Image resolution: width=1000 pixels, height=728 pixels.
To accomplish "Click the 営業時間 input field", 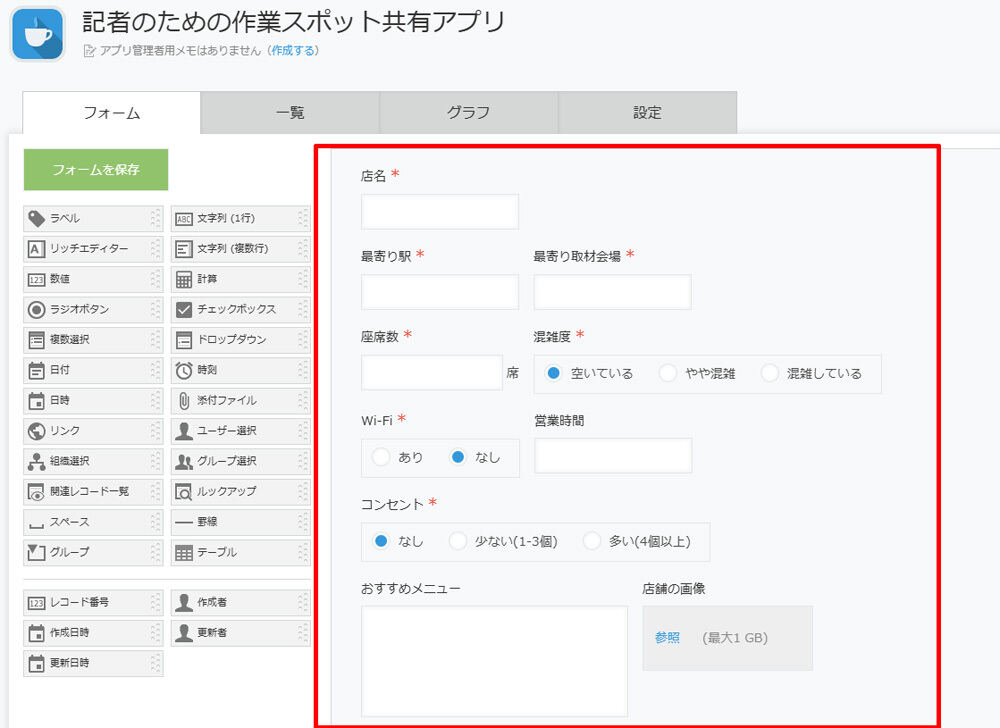I will click(x=613, y=456).
